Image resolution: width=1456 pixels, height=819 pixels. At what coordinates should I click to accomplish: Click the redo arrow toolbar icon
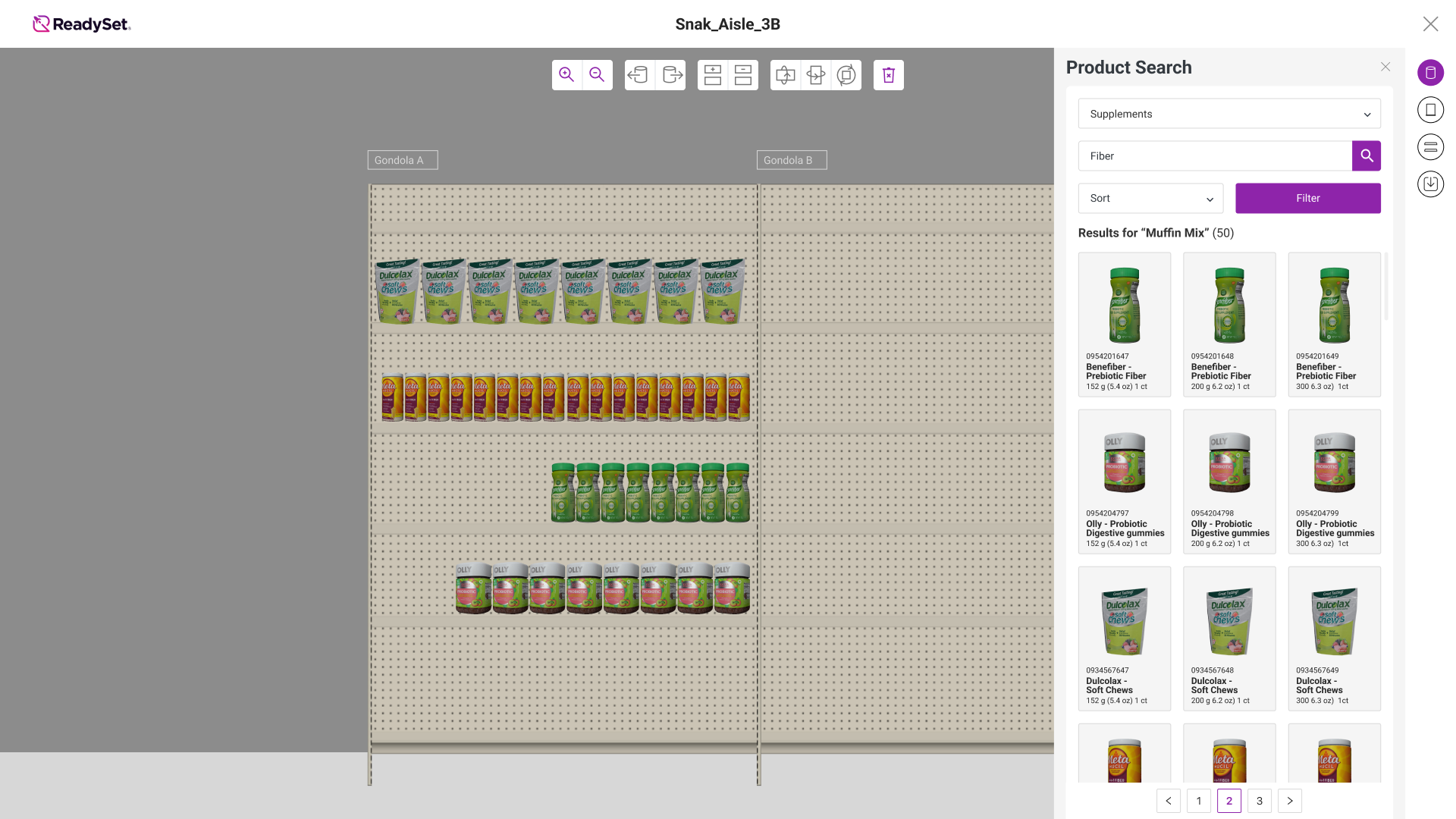click(671, 74)
